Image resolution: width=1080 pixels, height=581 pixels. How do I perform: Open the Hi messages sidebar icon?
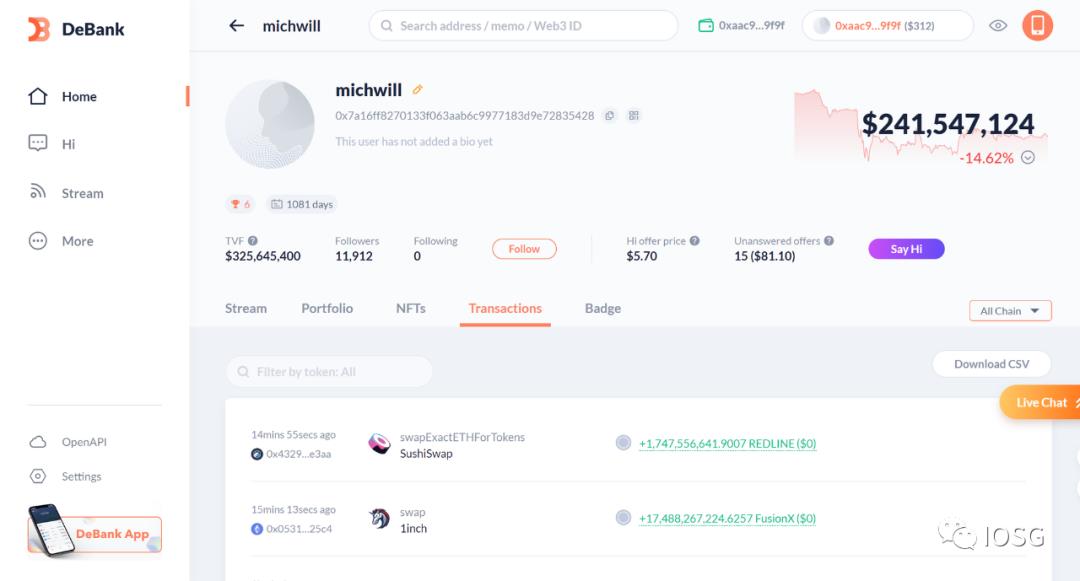coord(38,143)
